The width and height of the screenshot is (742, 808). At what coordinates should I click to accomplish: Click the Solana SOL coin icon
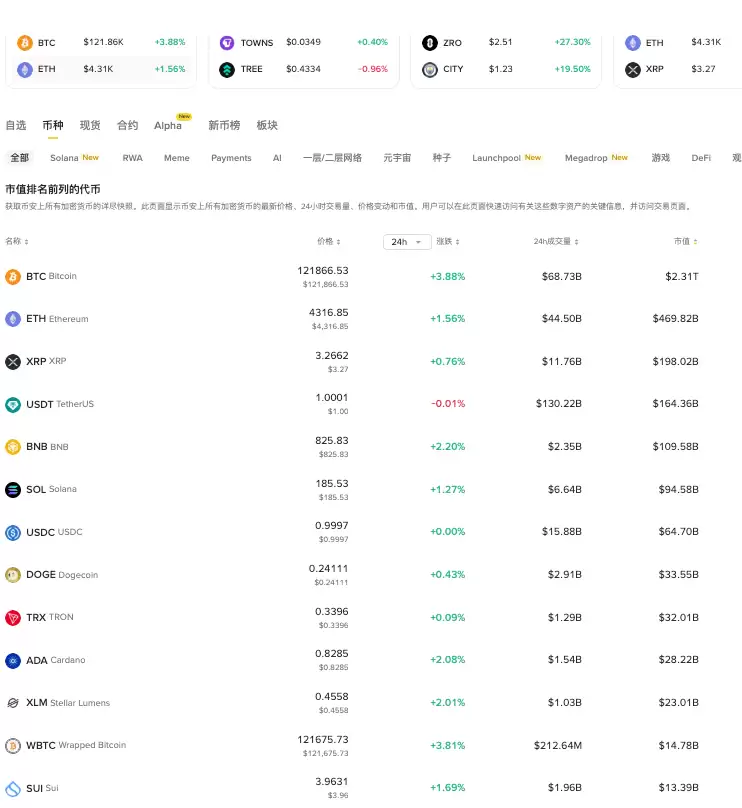coord(13,490)
